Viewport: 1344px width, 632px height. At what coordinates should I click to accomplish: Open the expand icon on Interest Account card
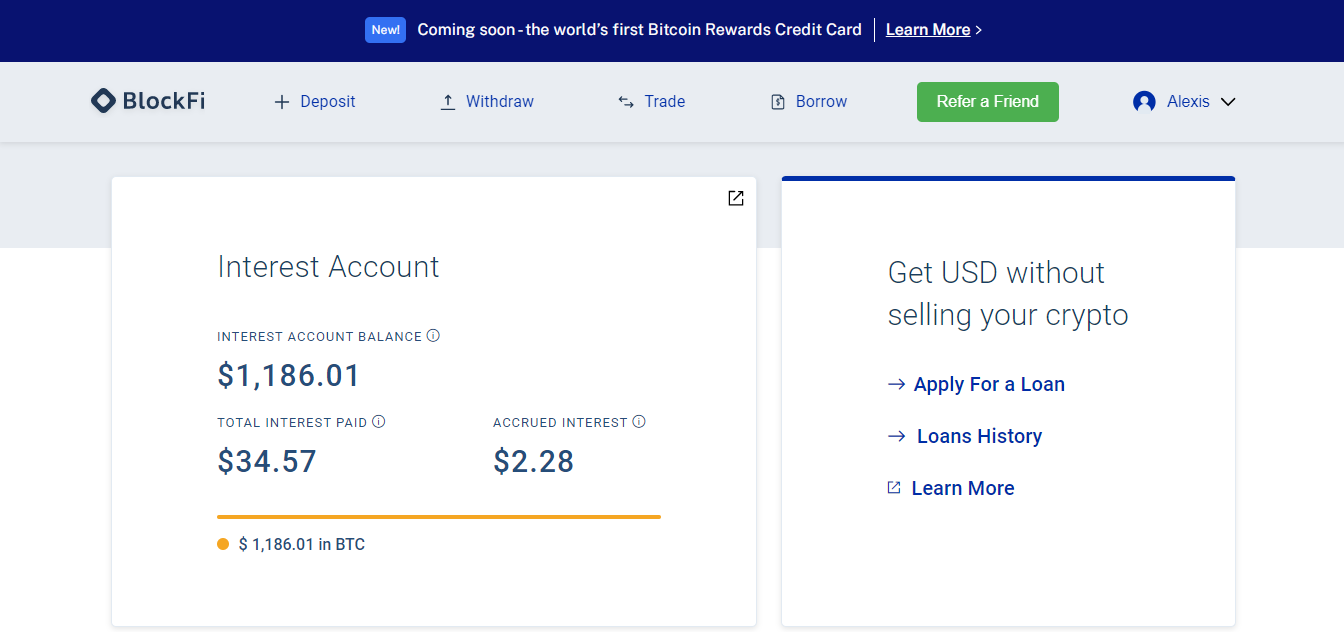click(x=736, y=198)
